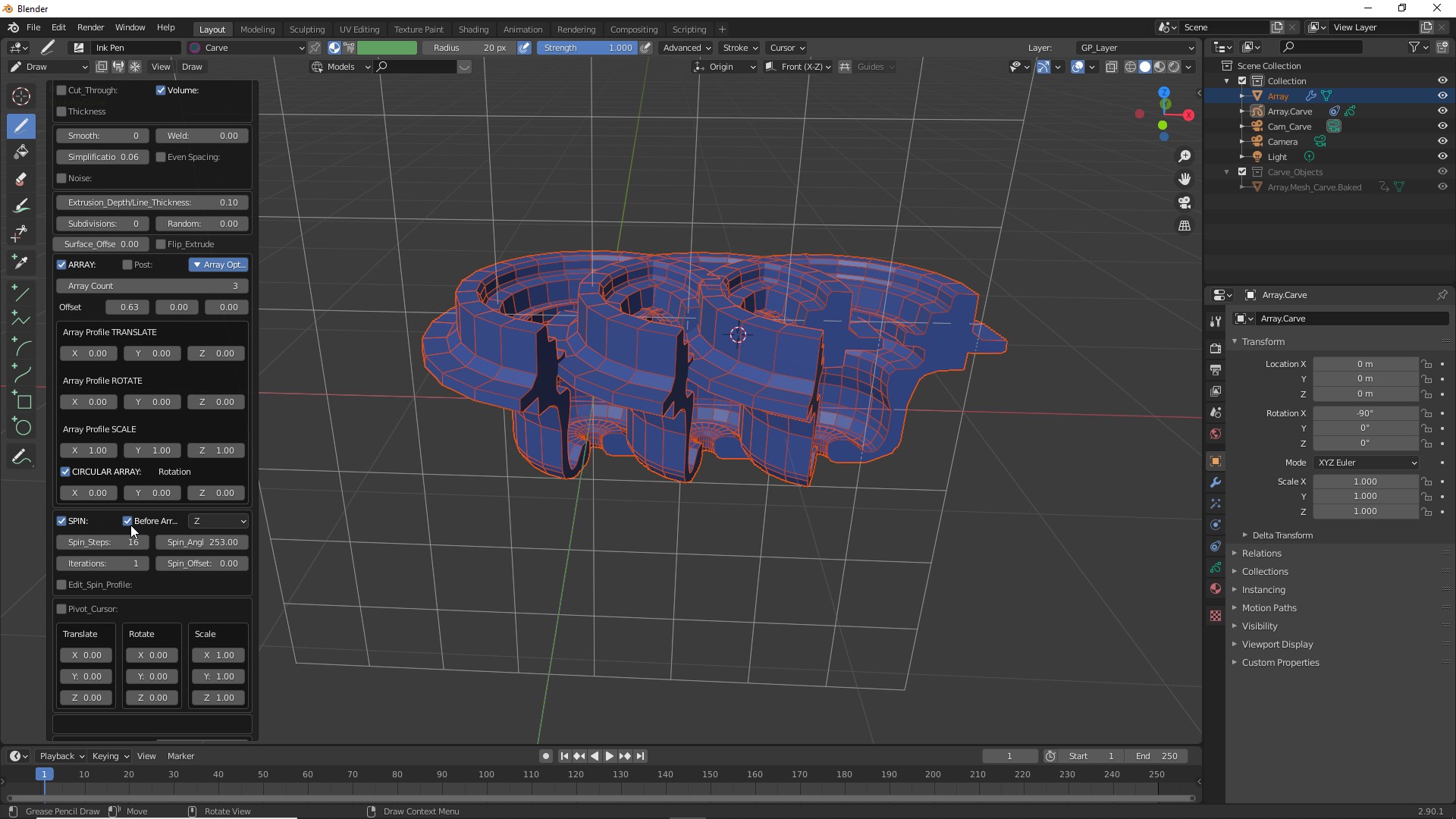
Task: Select the Box draw tool
Action: click(23, 401)
